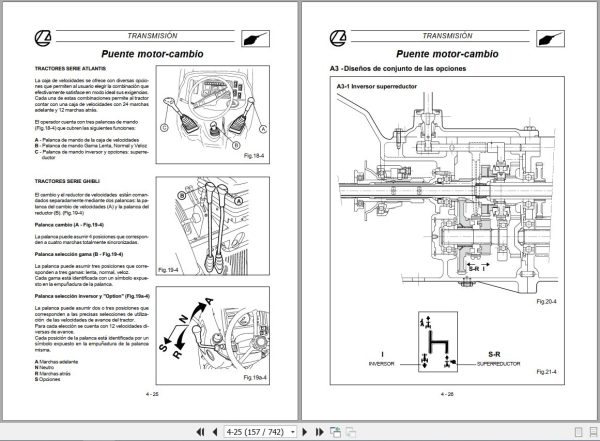Image resolution: width=600 pixels, height=441 pixels.
Task: Jump to the last page
Action: point(320,432)
